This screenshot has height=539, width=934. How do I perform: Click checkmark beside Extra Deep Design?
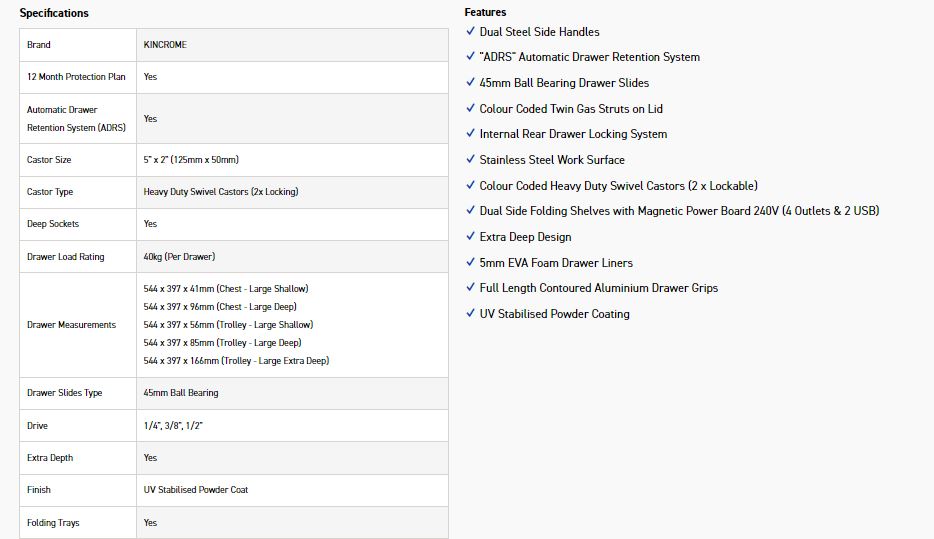point(470,237)
